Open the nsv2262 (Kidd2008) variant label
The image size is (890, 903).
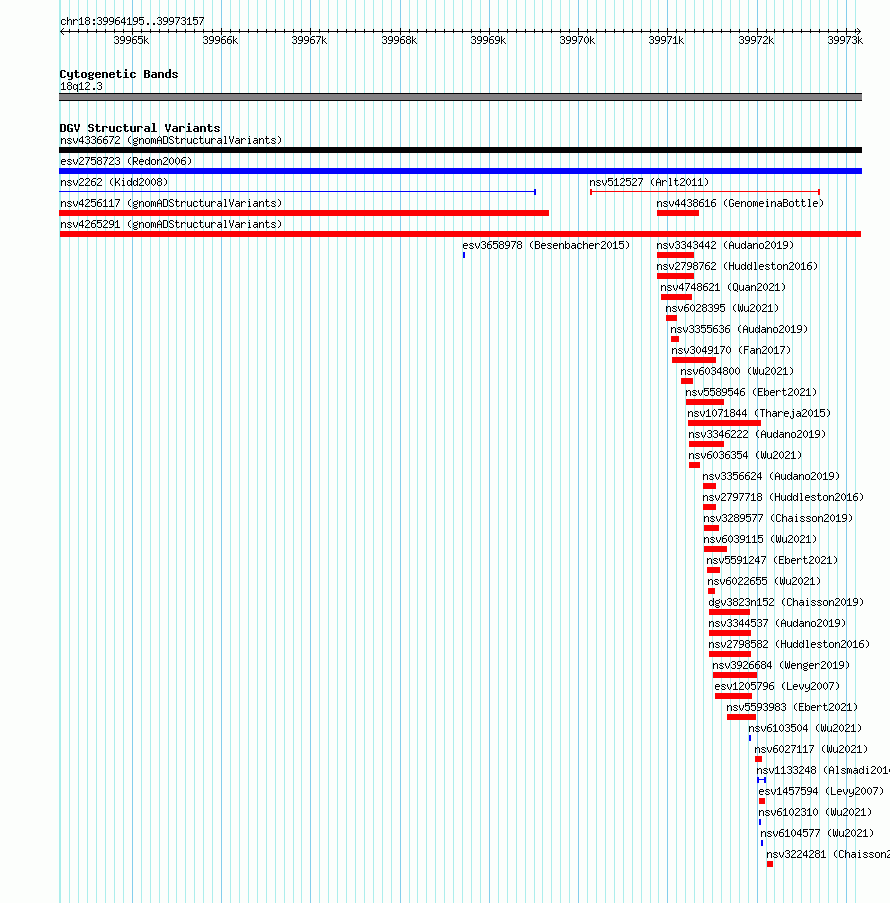pos(114,182)
